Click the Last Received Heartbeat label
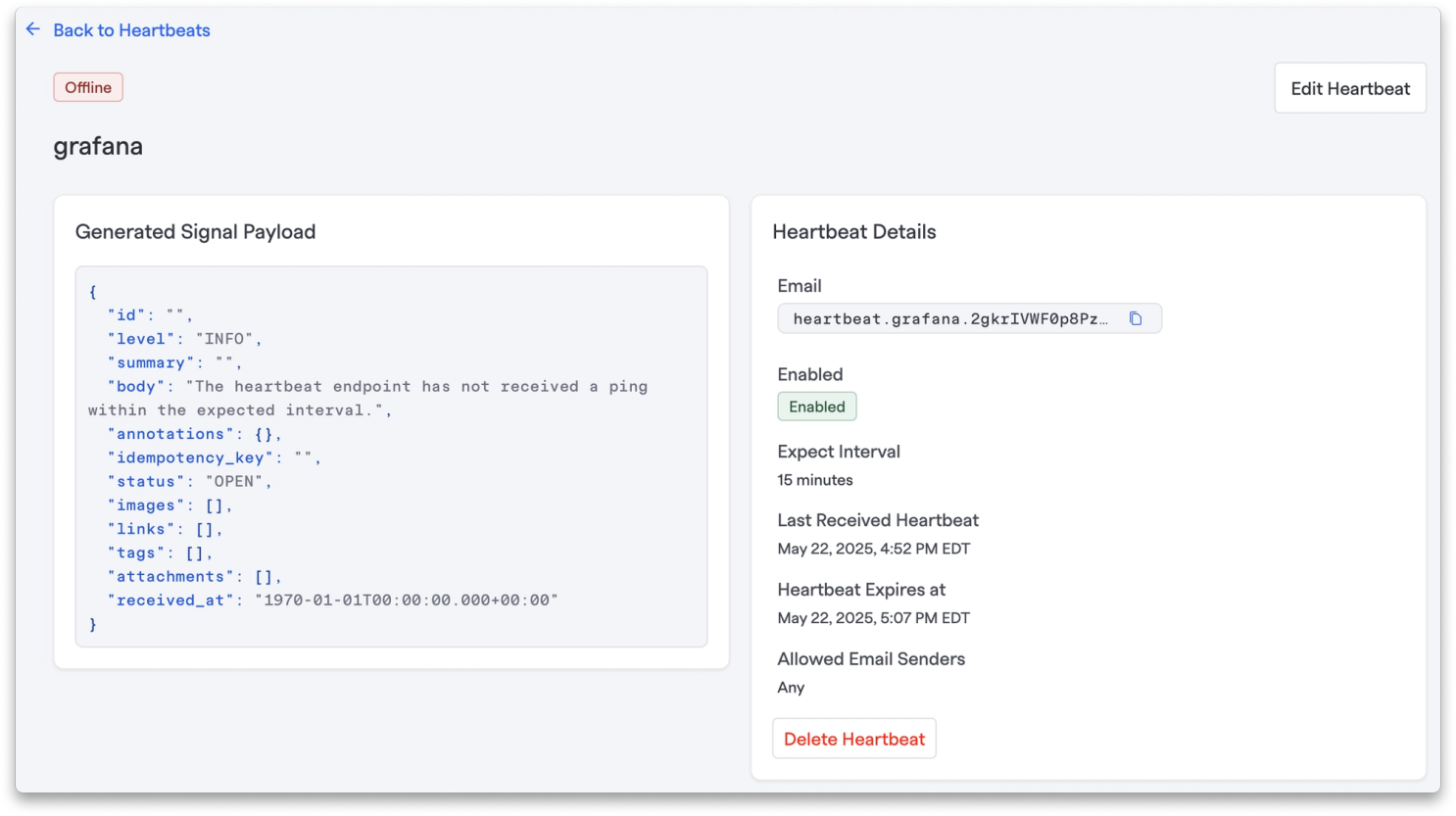The width and height of the screenshot is (1456, 816). click(x=878, y=520)
